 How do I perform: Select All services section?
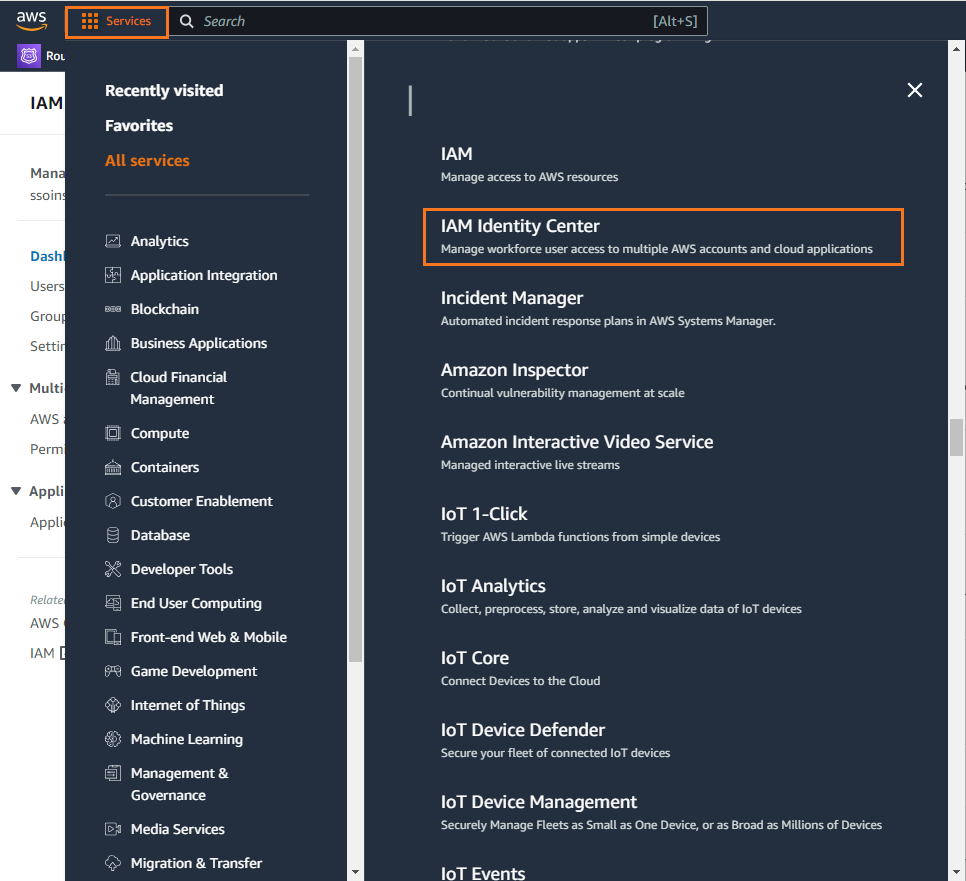pos(147,161)
